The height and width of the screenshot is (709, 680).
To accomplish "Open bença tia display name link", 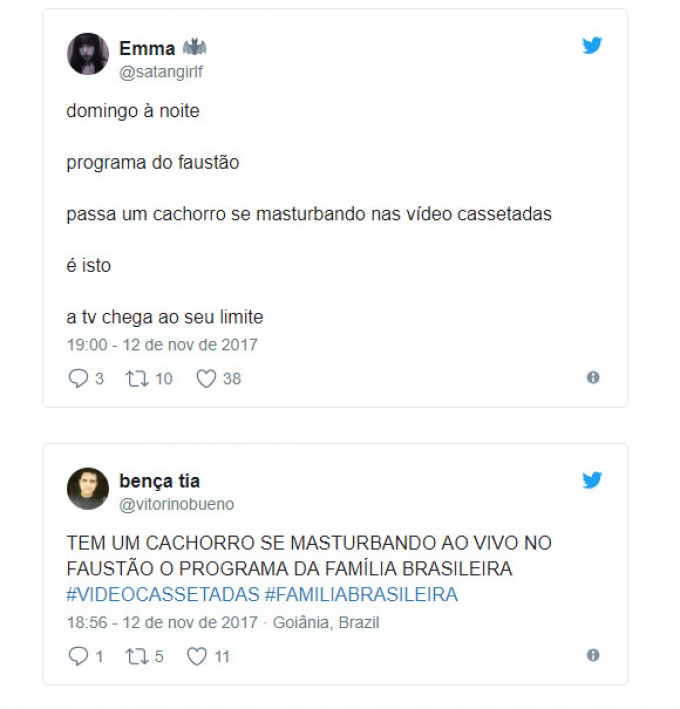I will (159, 482).
